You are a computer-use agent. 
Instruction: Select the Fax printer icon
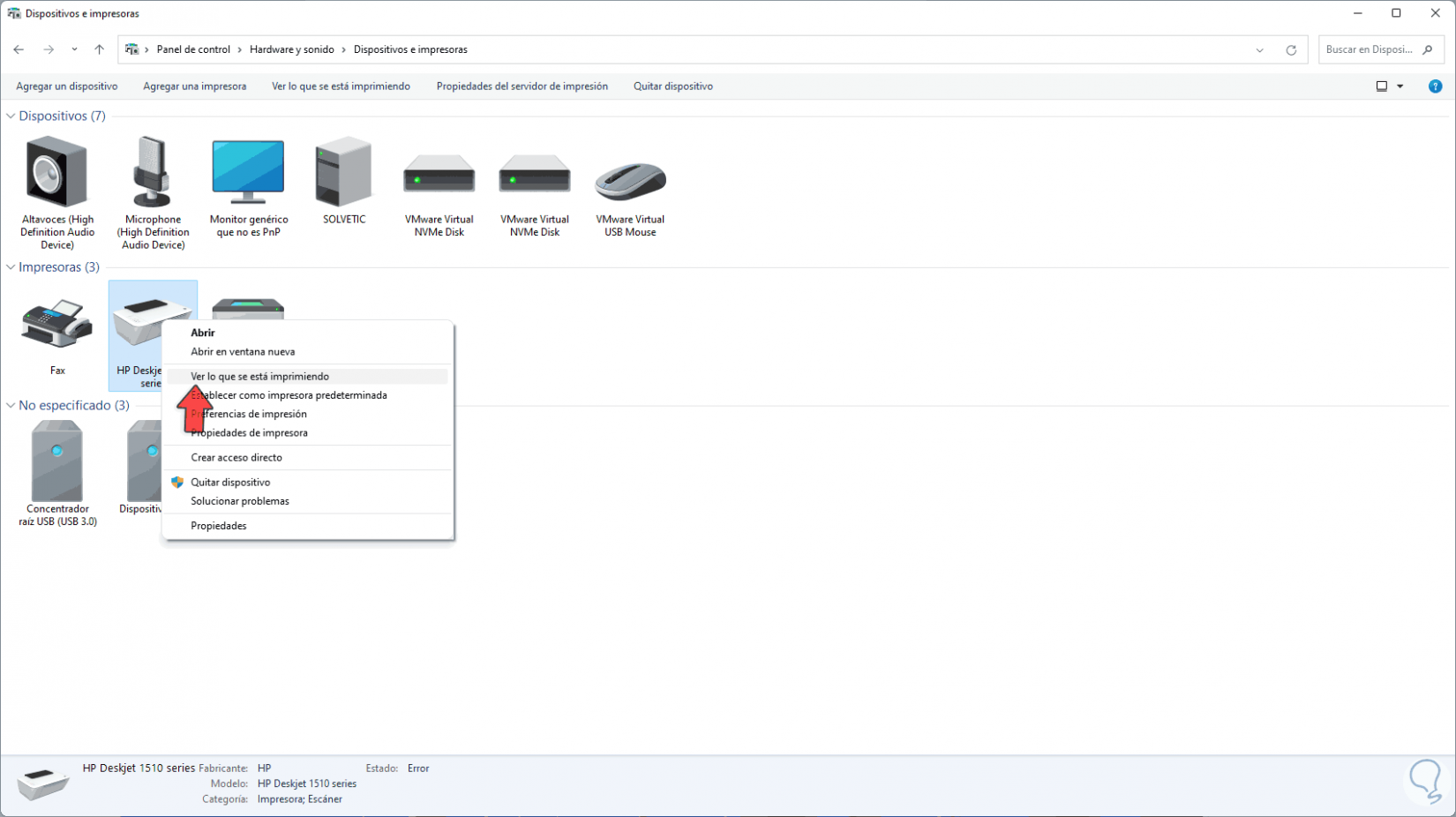point(57,324)
